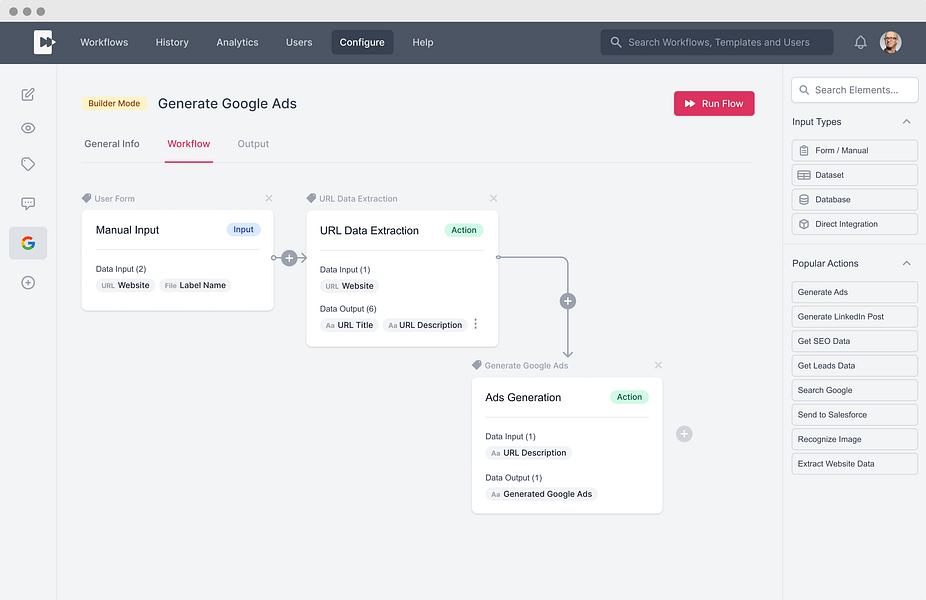Screen dimensions: 926x600
Task: Add step between Manual Input and URL Extraction
Action: [289, 258]
